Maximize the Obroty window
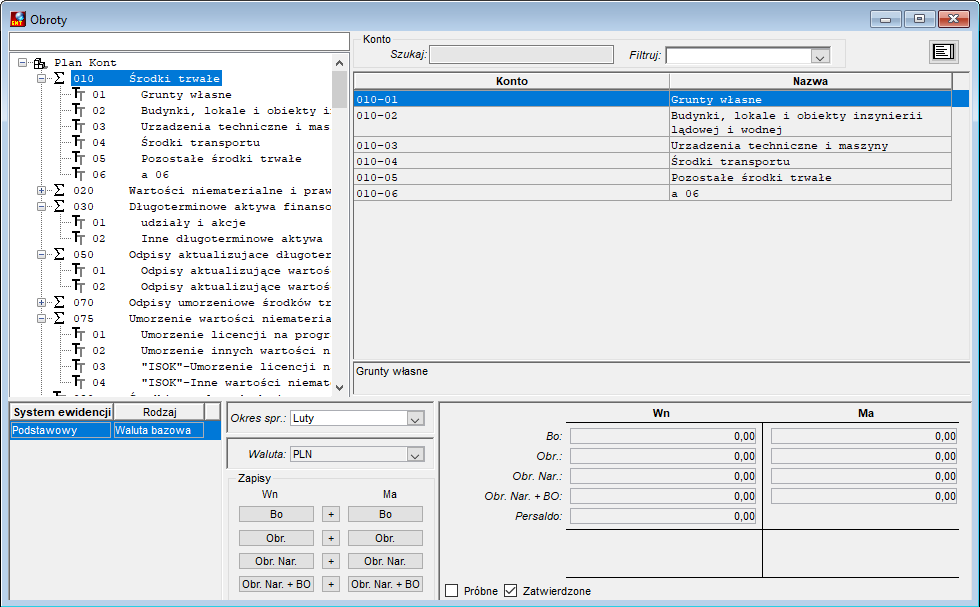The width and height of the screenshot is (980, 607). tap(919, 19)
